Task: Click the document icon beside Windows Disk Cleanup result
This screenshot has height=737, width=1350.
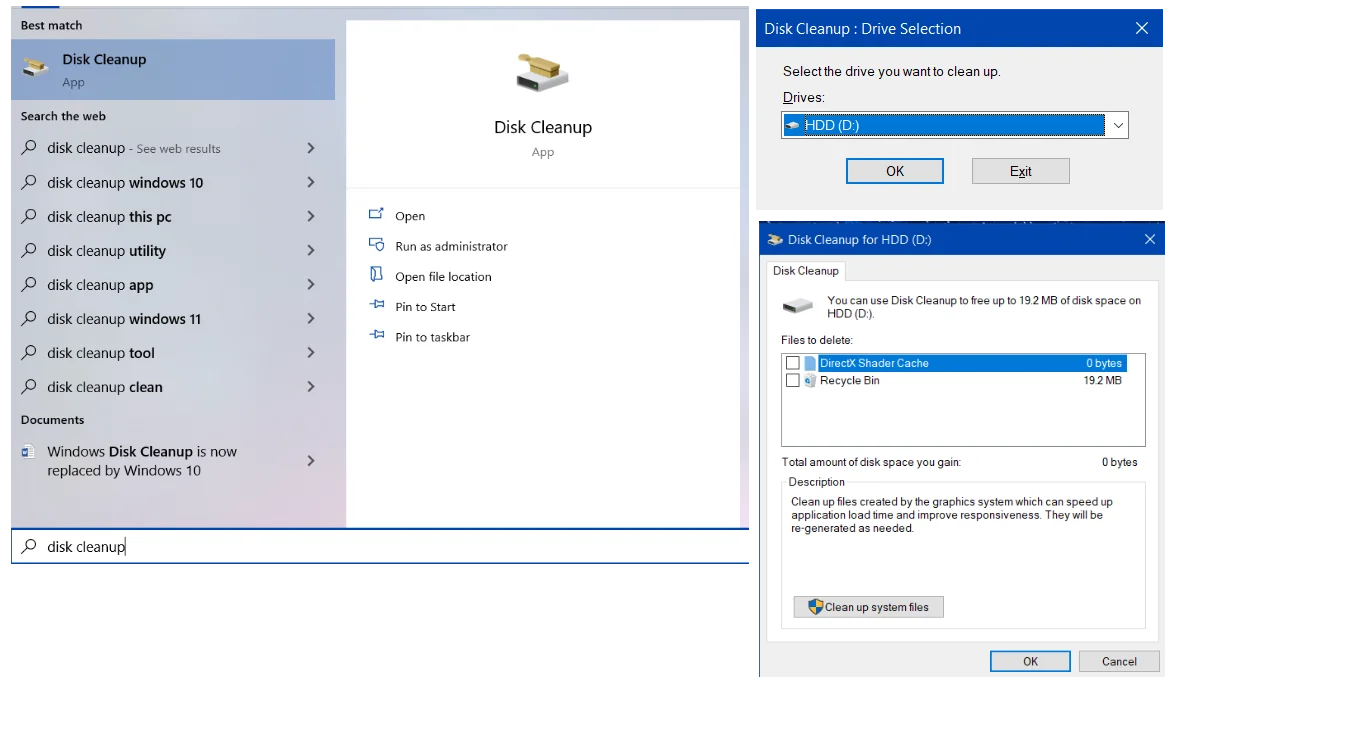Action: point(28,452)
